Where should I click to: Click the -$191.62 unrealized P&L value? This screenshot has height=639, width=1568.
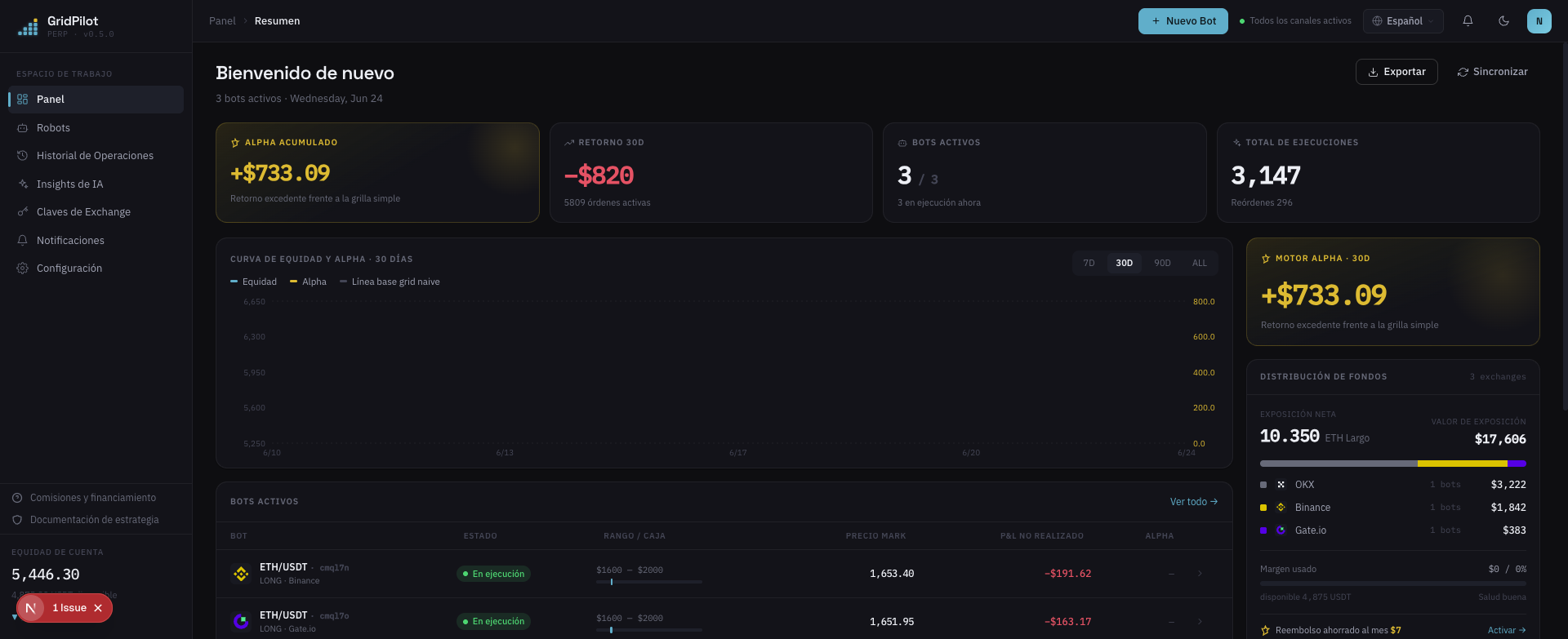(x=1067, y=574)
